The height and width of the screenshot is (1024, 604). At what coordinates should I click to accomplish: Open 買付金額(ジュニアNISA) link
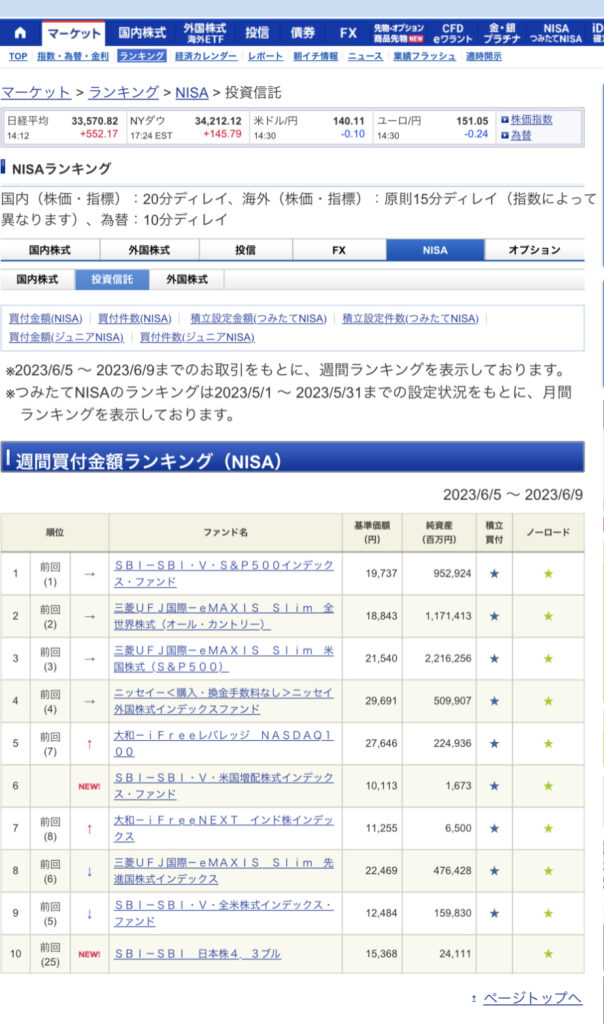[x=66, y=338]
